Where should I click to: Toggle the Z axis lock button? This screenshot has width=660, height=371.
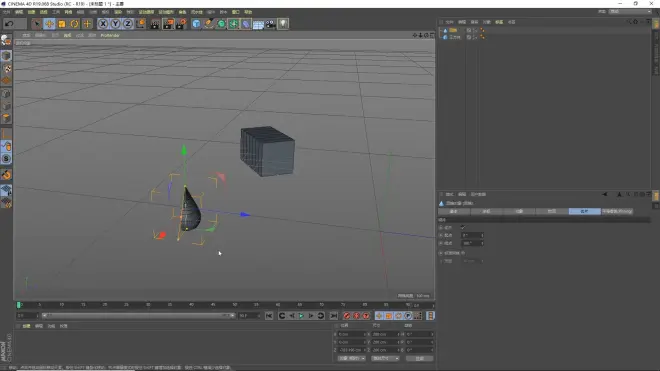pyautogui.click(x=128, y=24)
